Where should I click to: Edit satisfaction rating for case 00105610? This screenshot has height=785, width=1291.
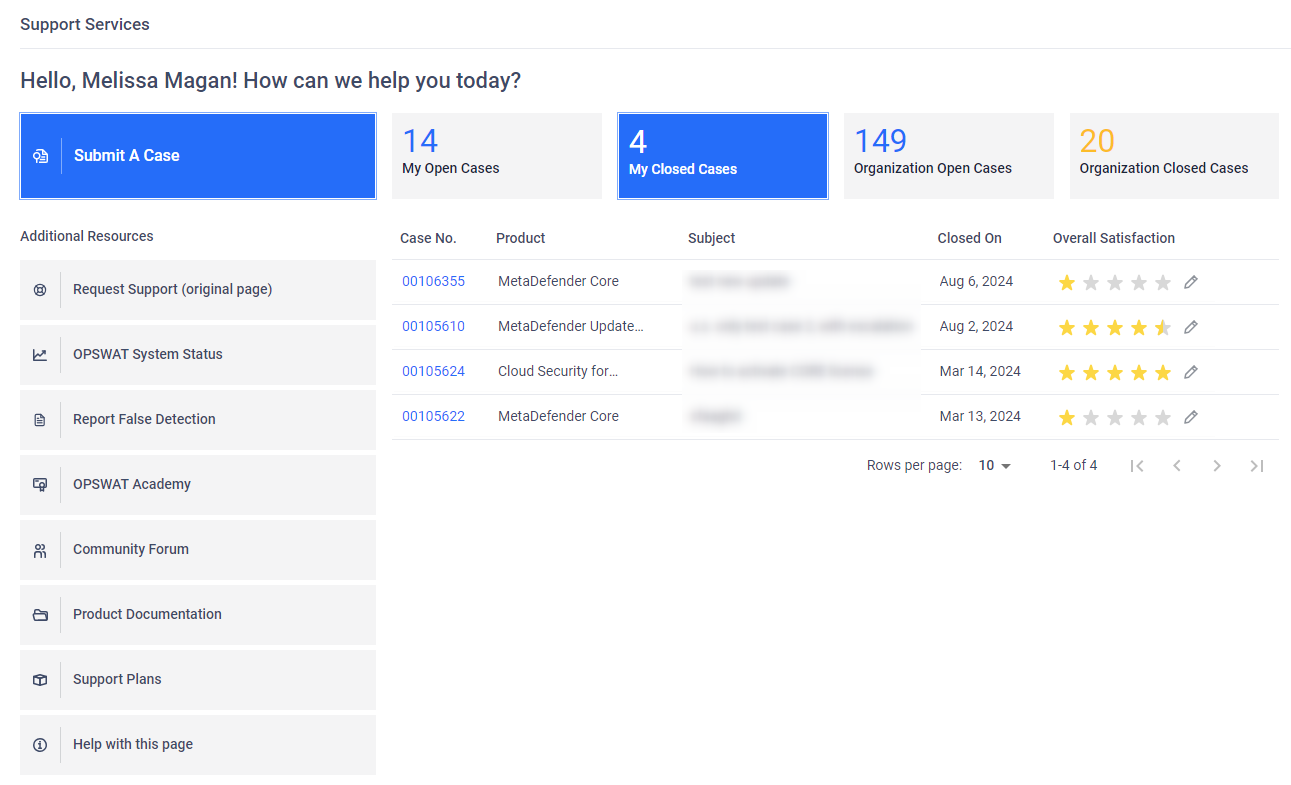[1190, 327]
